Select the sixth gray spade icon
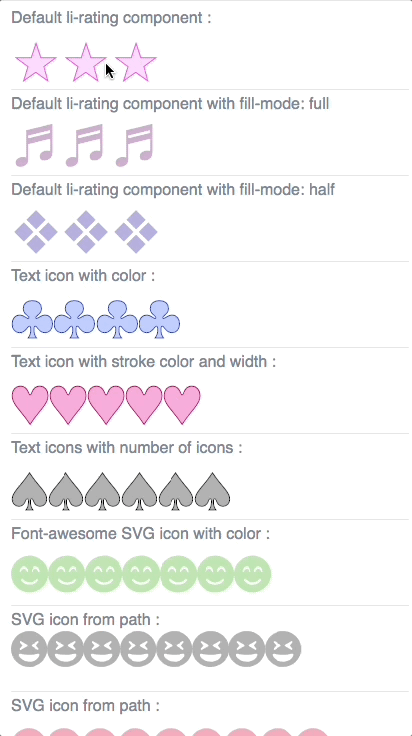 213,491
